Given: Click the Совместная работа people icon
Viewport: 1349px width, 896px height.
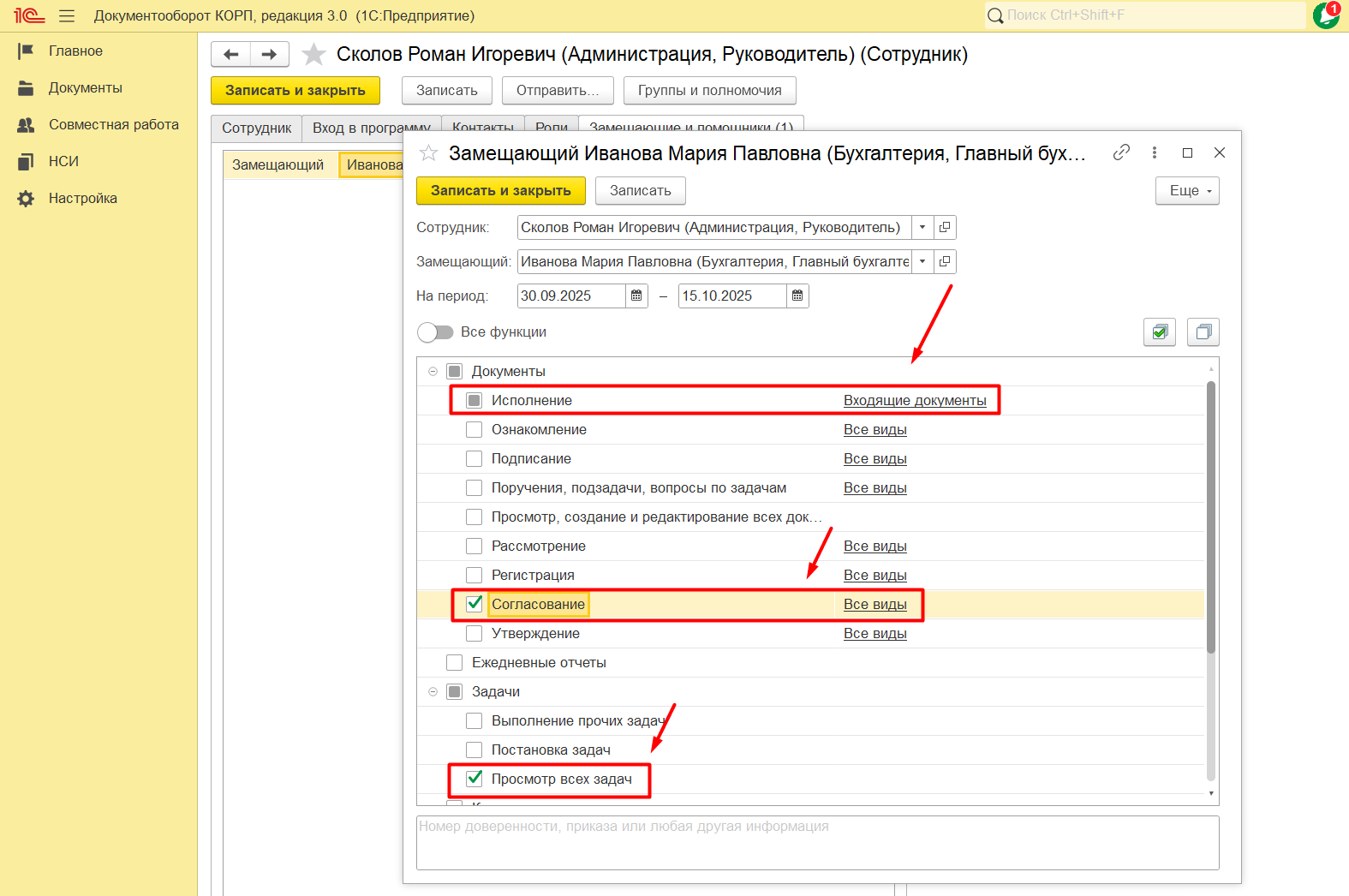Looking at the screenshot, I should pyautogui.click(x=26, y=125).
